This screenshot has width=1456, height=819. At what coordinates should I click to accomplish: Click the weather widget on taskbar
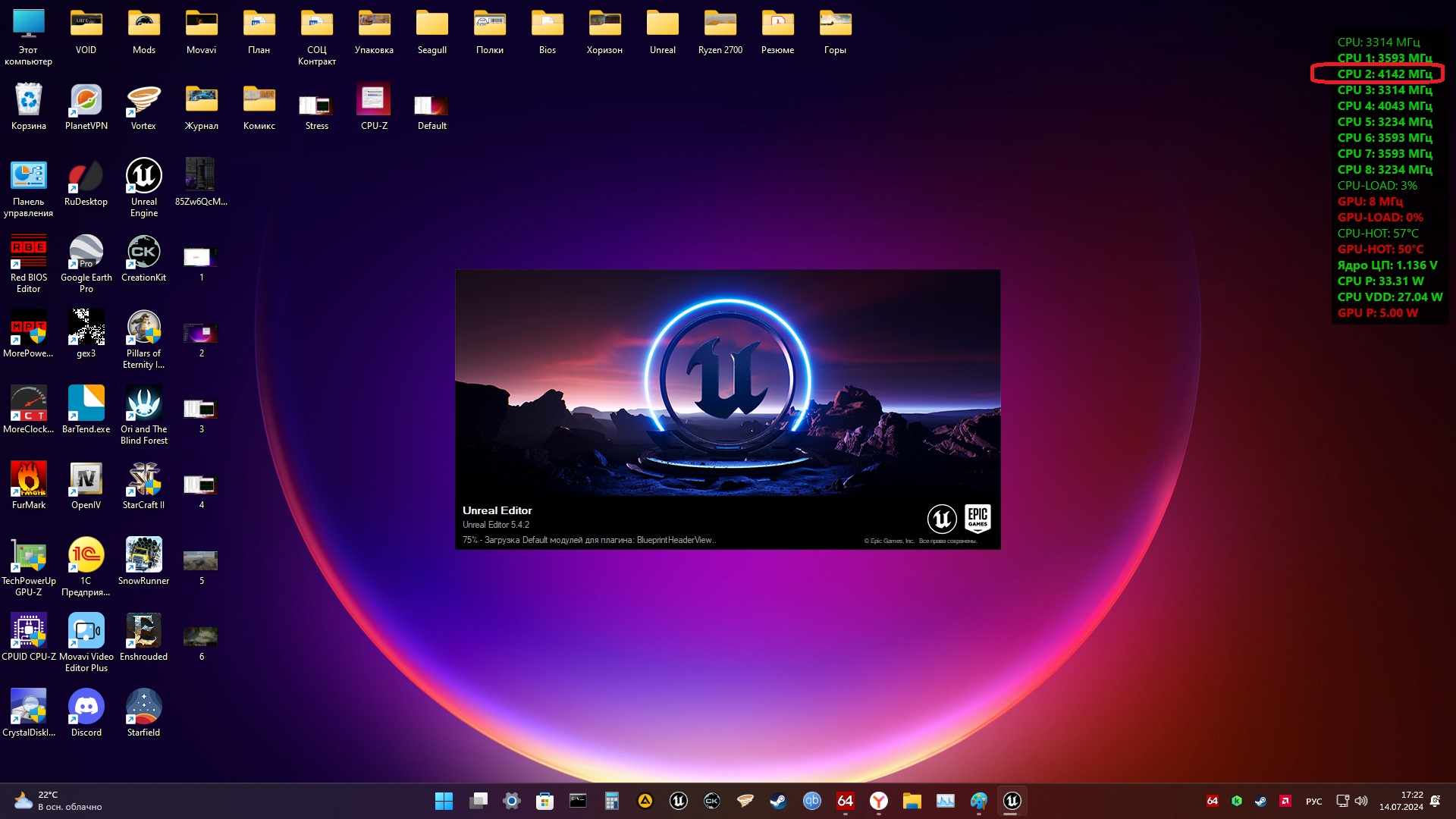click(x=57, y=801)
